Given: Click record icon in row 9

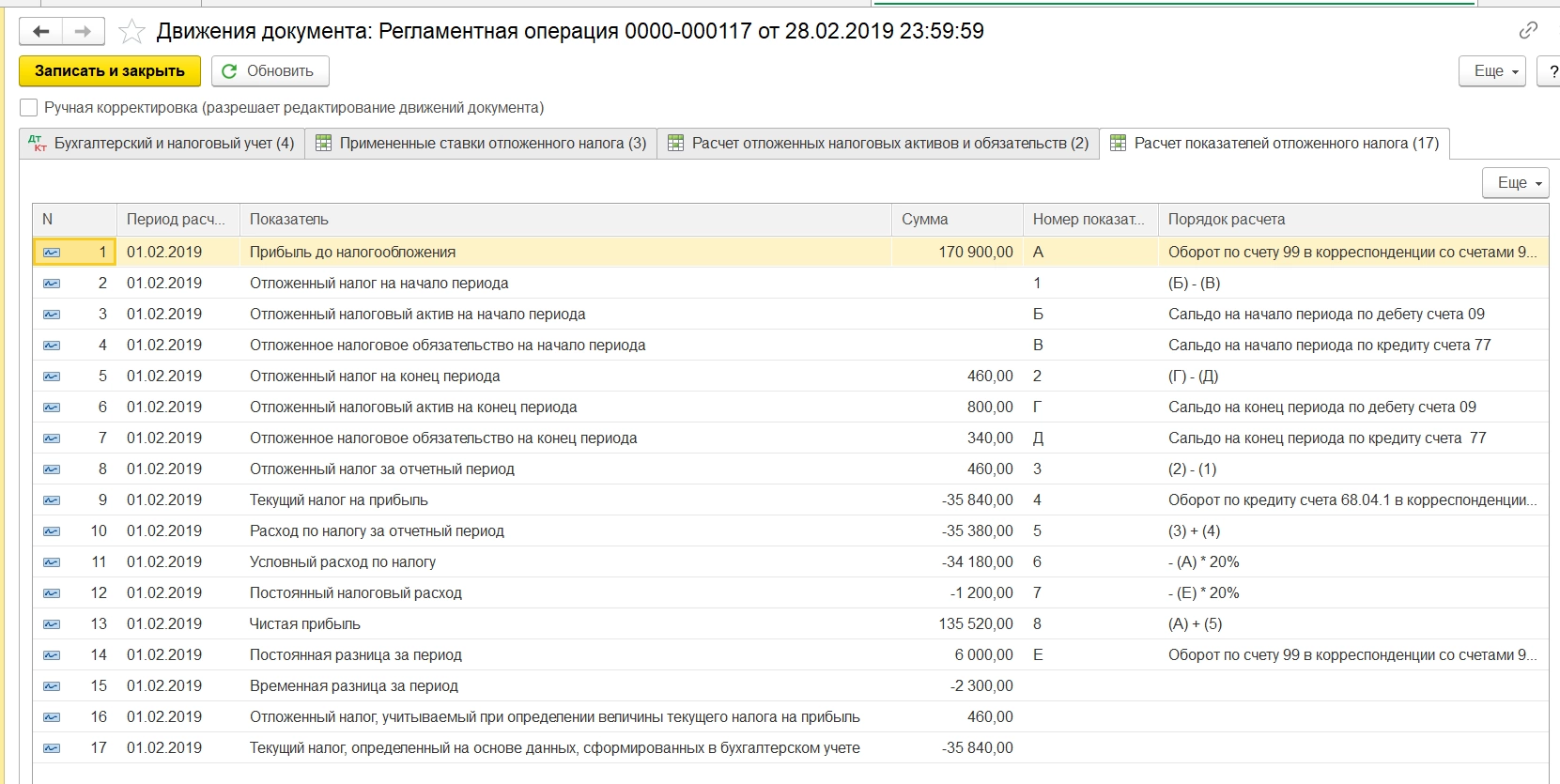Looking at the screenshot, I should pyautogui.click(x=52, y=500).
